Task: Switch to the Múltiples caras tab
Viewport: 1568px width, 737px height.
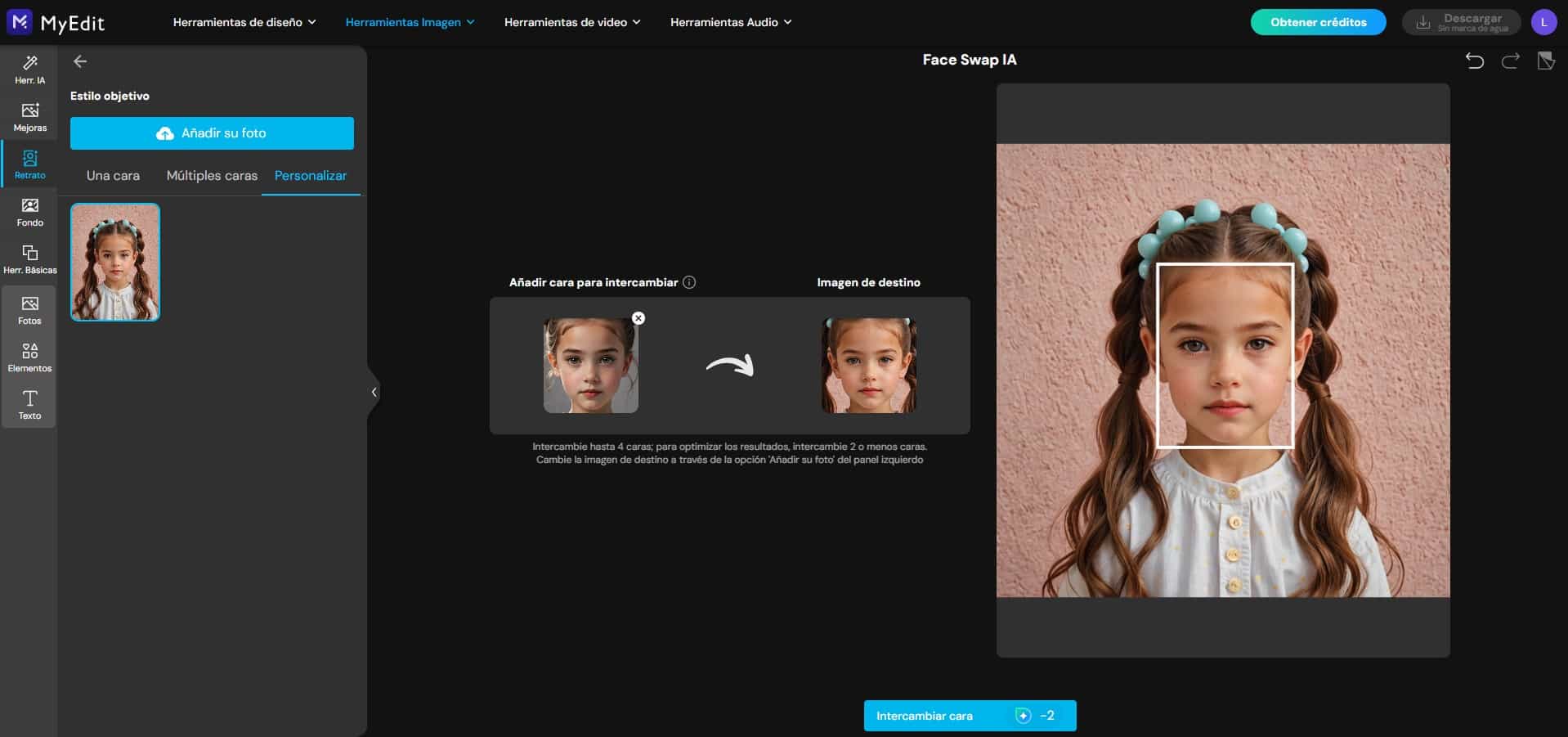Action: coord(212,176)
